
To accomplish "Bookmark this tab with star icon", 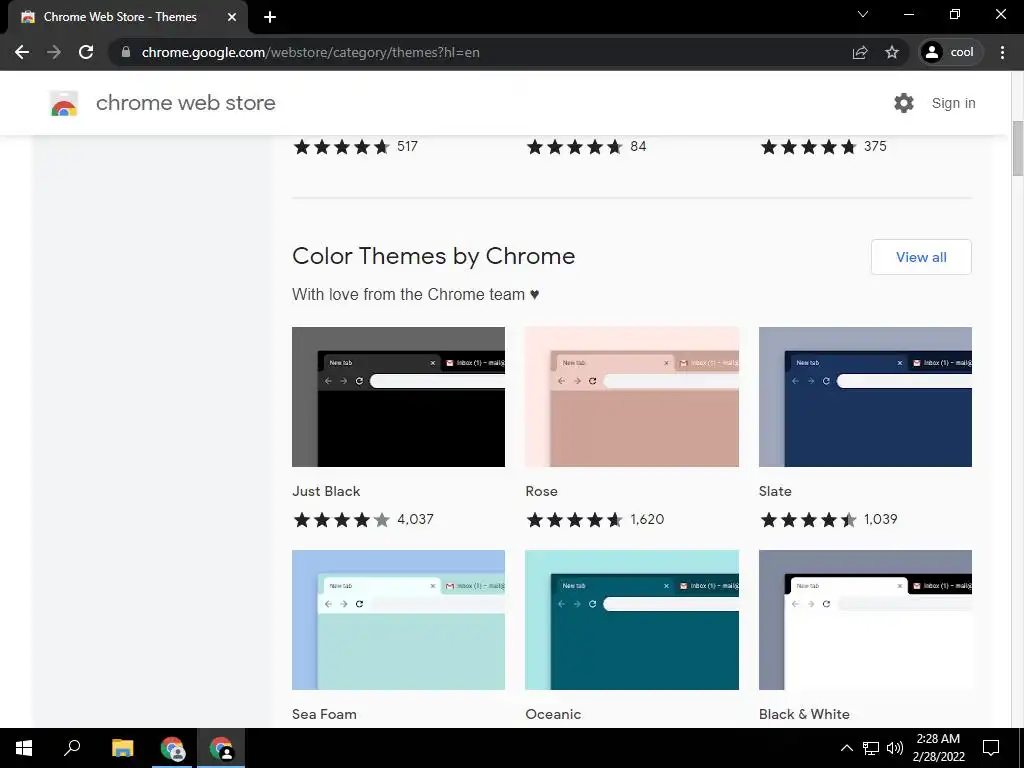I will tap(892, 52).
